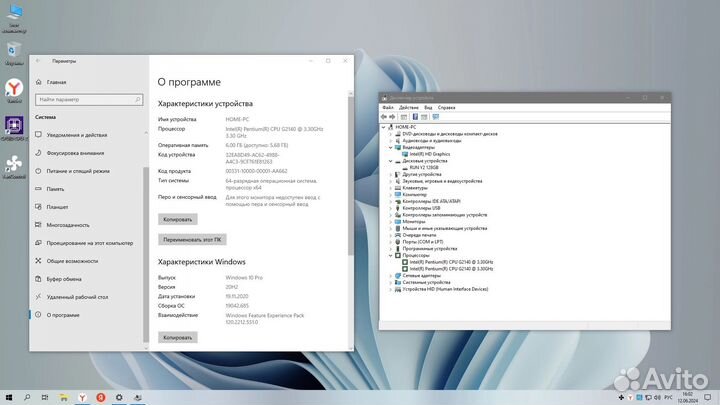
Task: Click Device Manager forward arrow toolbar icon
Action: point(392,117)
